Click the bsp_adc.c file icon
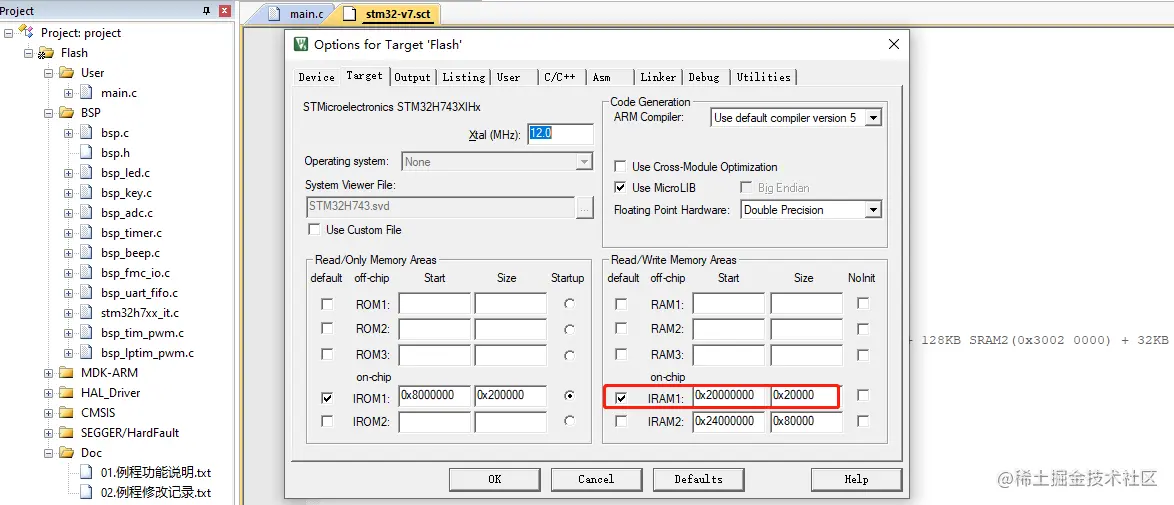 pyautogui.click(x=88, y=213)
